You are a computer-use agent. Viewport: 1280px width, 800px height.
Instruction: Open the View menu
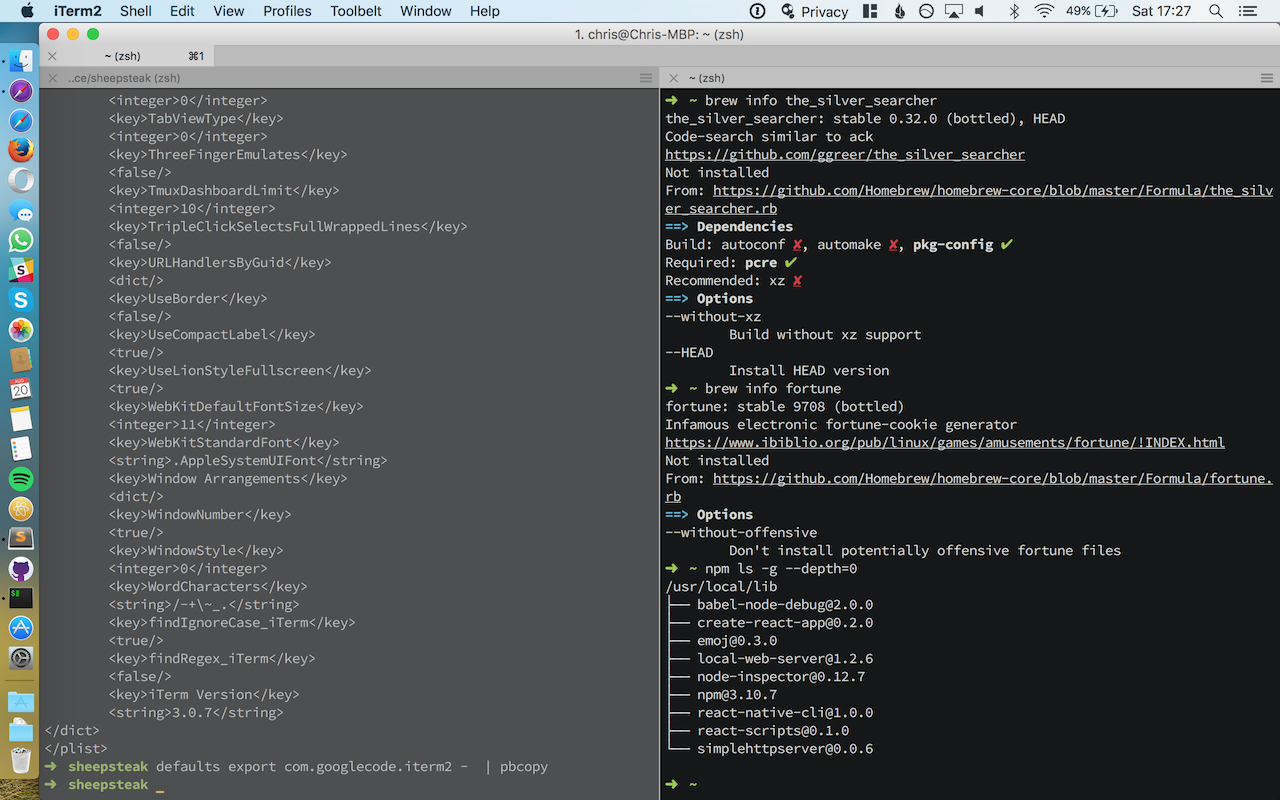click(x=228, y=11)
